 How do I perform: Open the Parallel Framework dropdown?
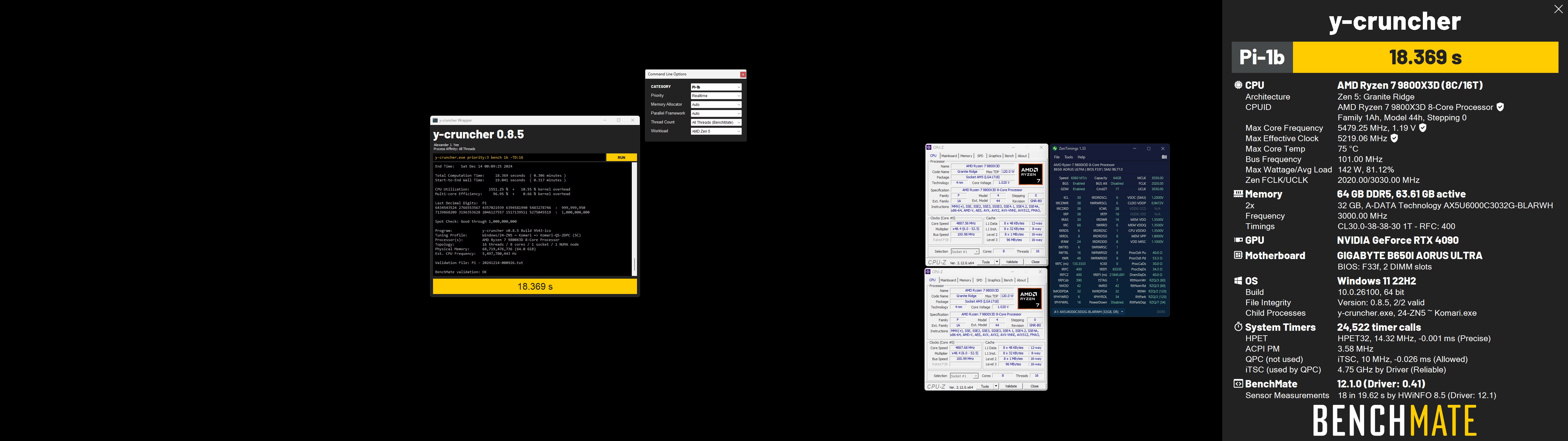(x=716, y=113)
